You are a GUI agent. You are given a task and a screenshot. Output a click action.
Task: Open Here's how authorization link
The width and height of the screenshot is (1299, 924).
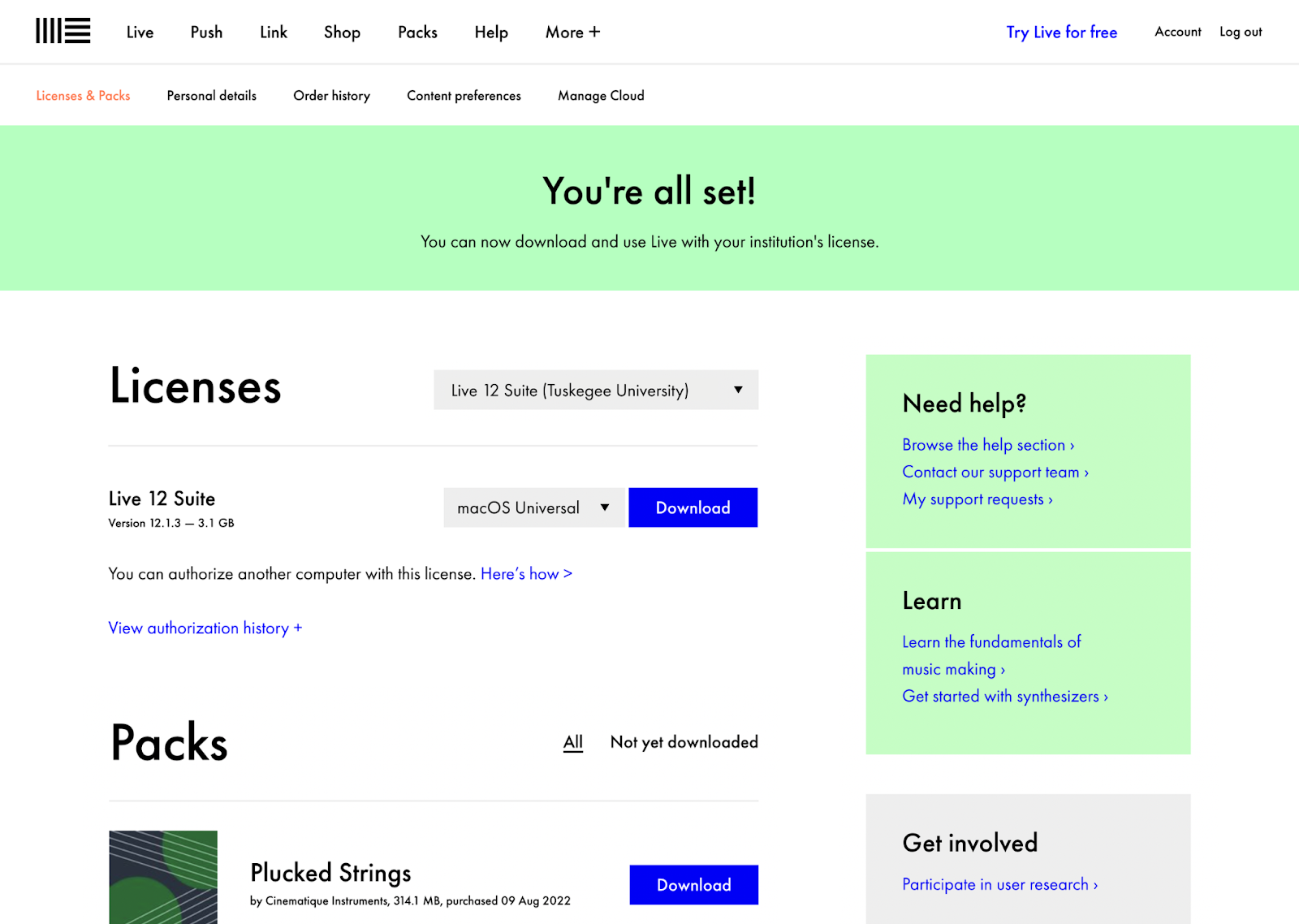coord(526,574)
